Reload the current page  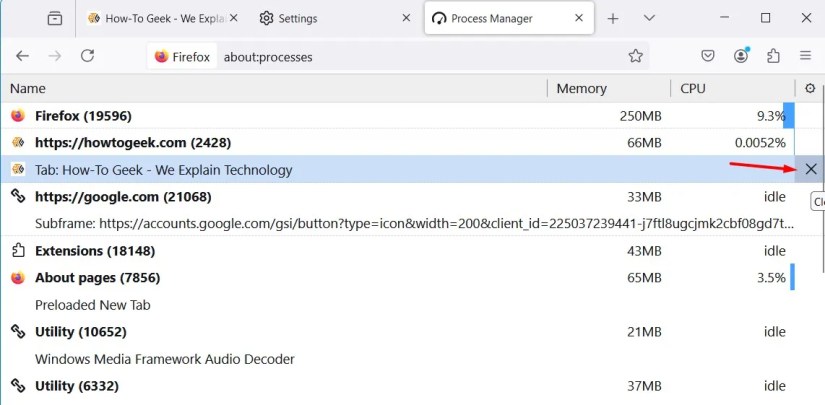pyautogui.click(x=87, y=57)
